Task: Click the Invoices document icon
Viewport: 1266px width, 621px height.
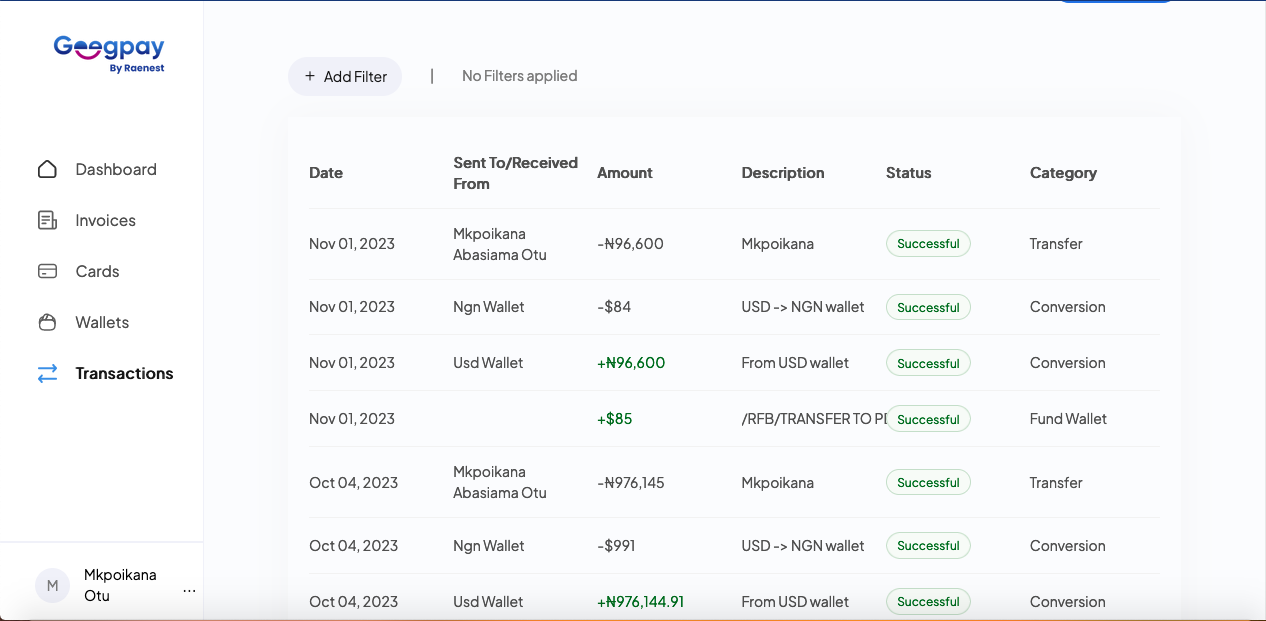Action: tap(47, 220)
